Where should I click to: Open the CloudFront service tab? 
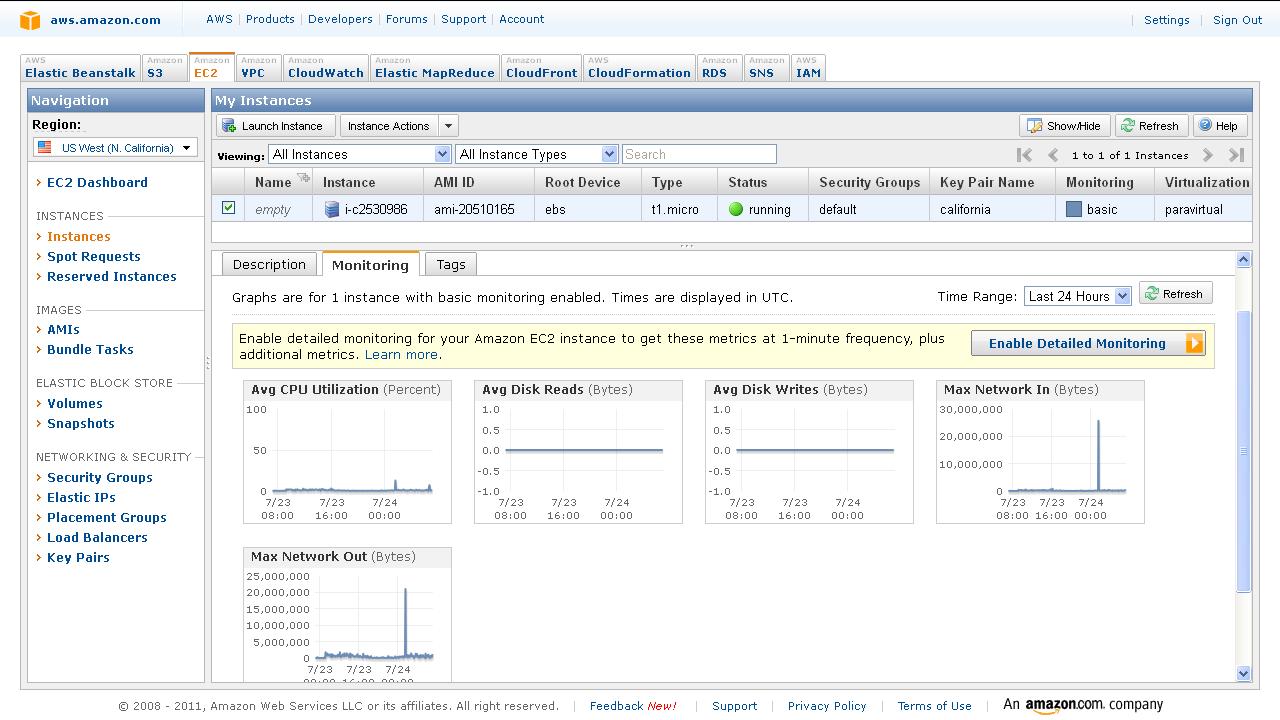[541, 67]
